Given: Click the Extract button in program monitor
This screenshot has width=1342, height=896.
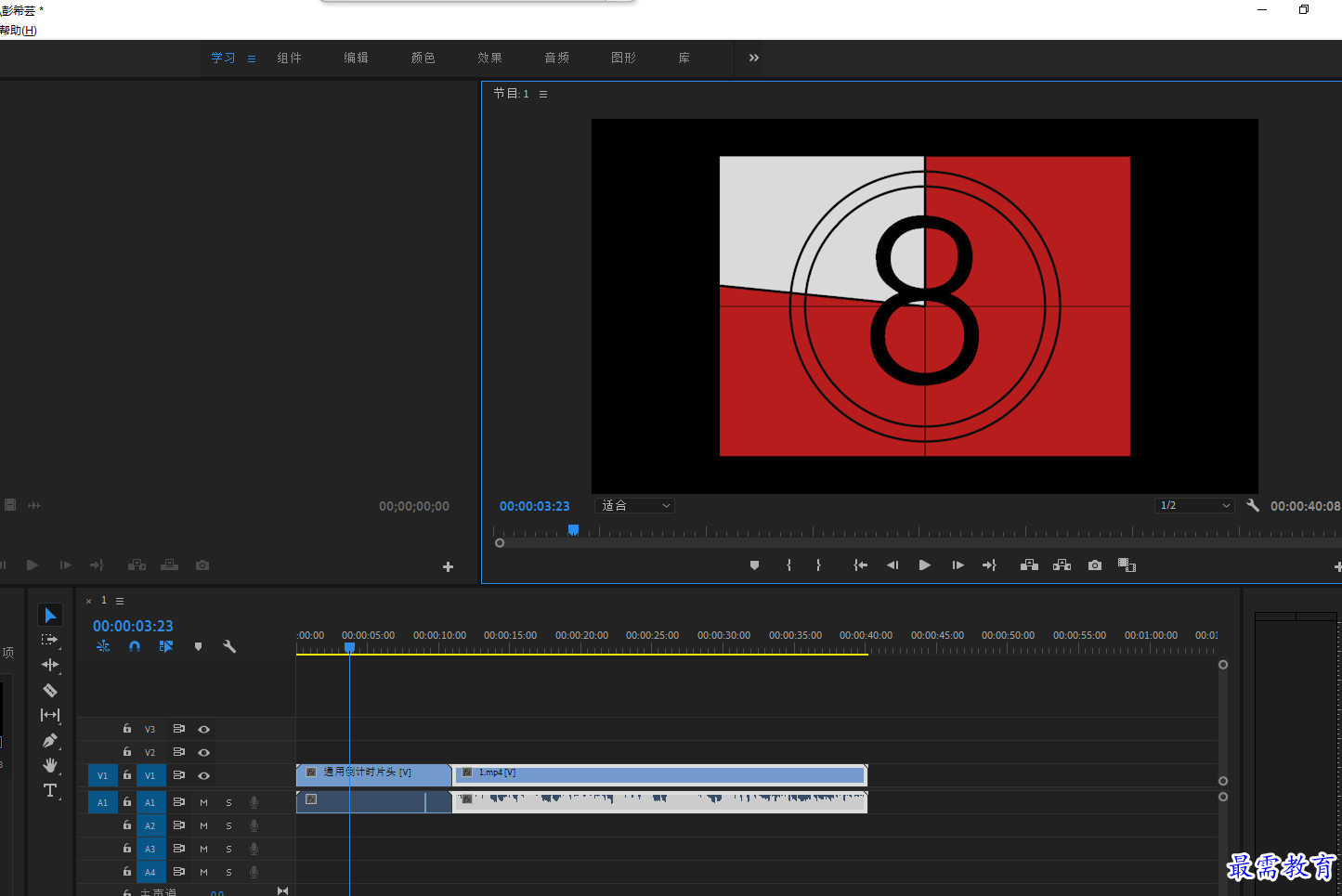Looking at the screenshot, I should (x=1062, y=565).
